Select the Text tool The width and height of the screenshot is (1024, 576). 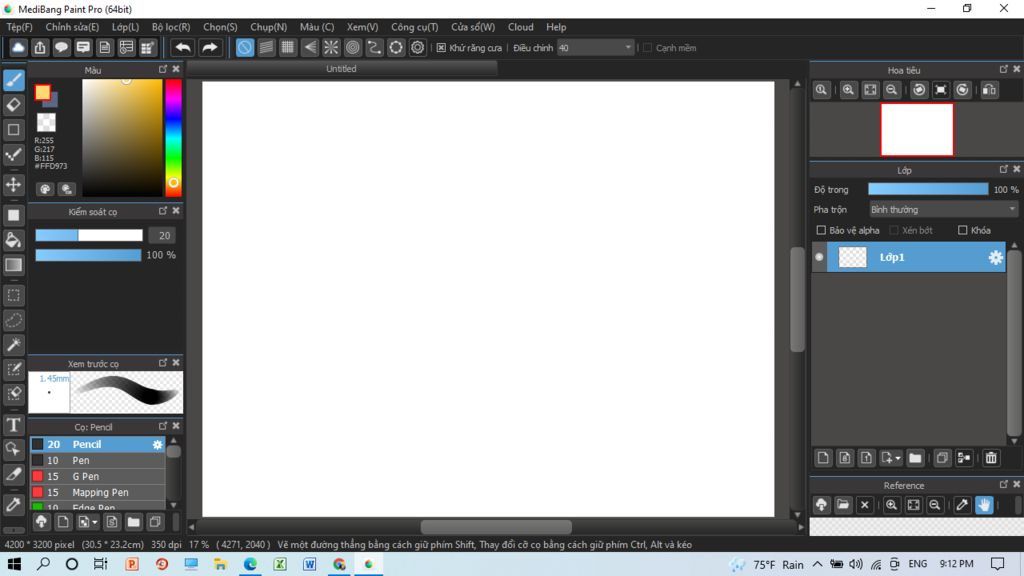point(14,425)
